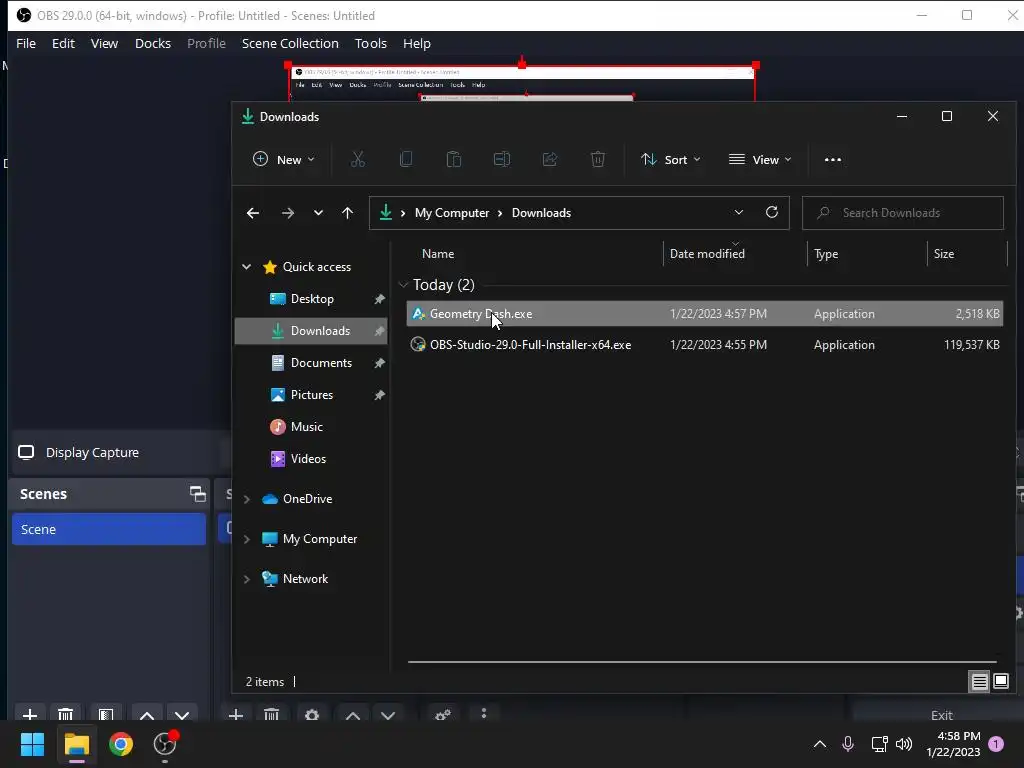1024x768 pixels.
Task: Open the OBS View menu
Action: [x=104, y=43]
